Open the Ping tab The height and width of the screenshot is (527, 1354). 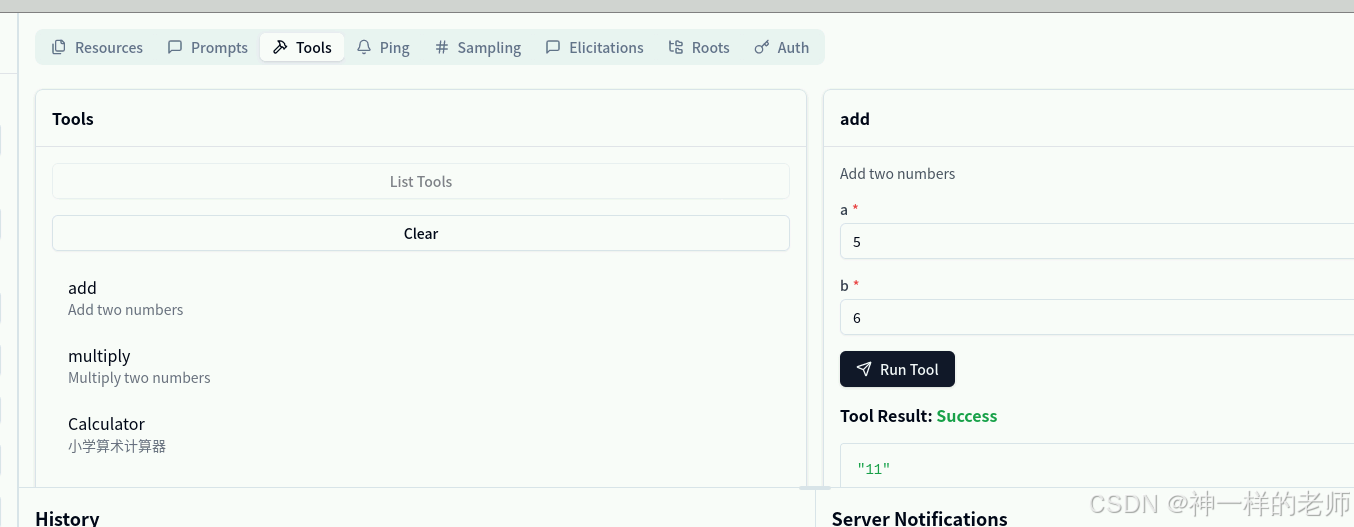(x=383, y=47)
